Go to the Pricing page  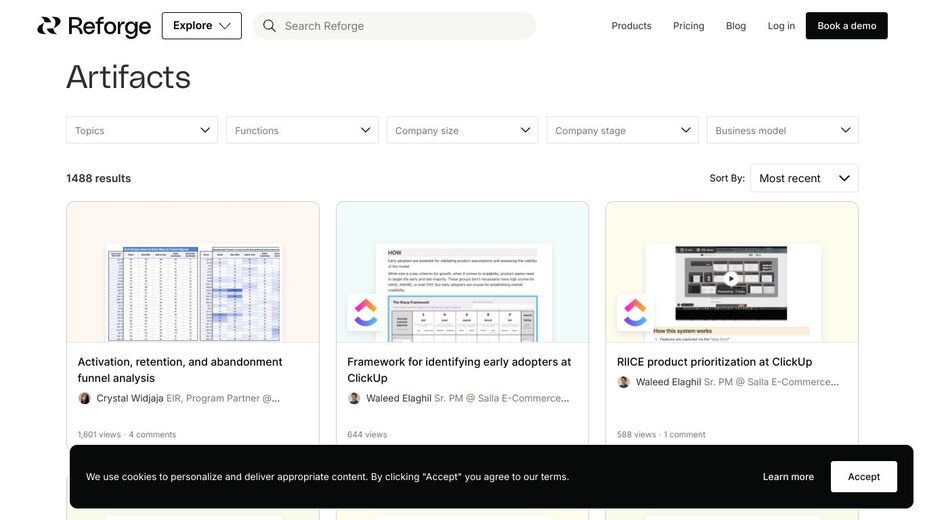688,25
